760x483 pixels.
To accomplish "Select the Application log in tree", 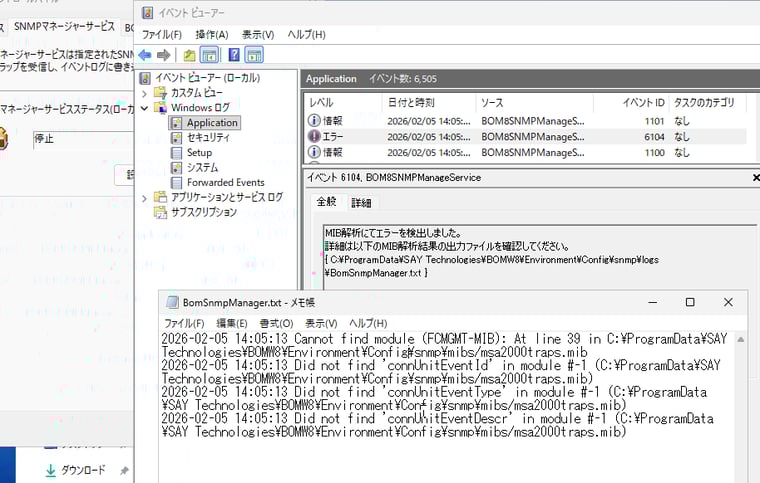I will click(212, 123).
